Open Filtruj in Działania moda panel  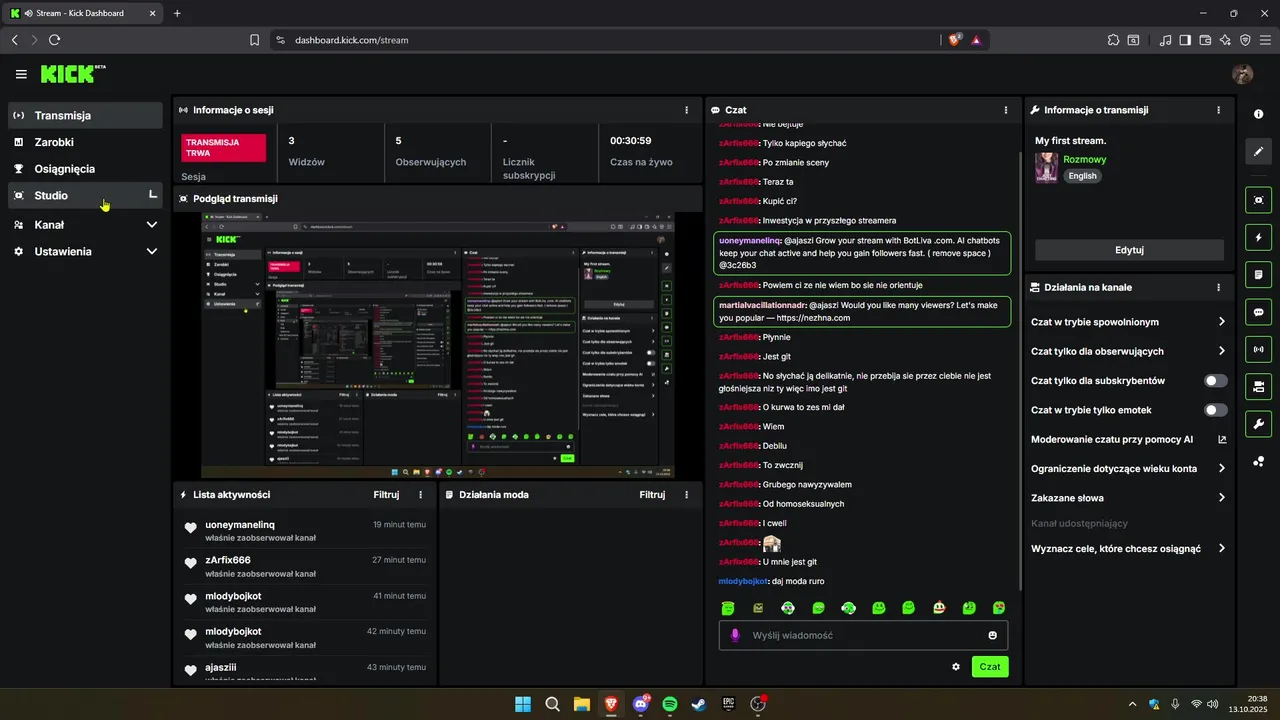(x=652, y=495)
